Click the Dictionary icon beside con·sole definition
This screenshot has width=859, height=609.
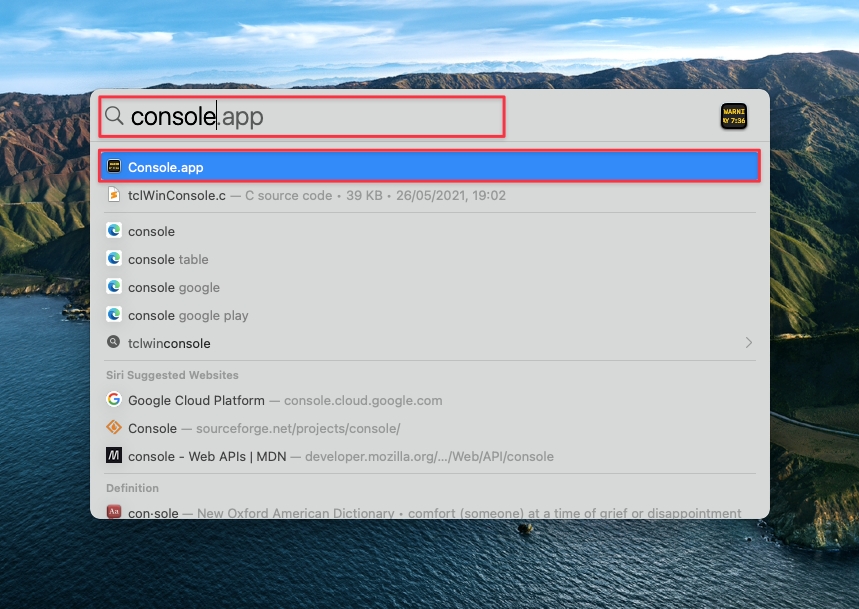click(114, 513)
